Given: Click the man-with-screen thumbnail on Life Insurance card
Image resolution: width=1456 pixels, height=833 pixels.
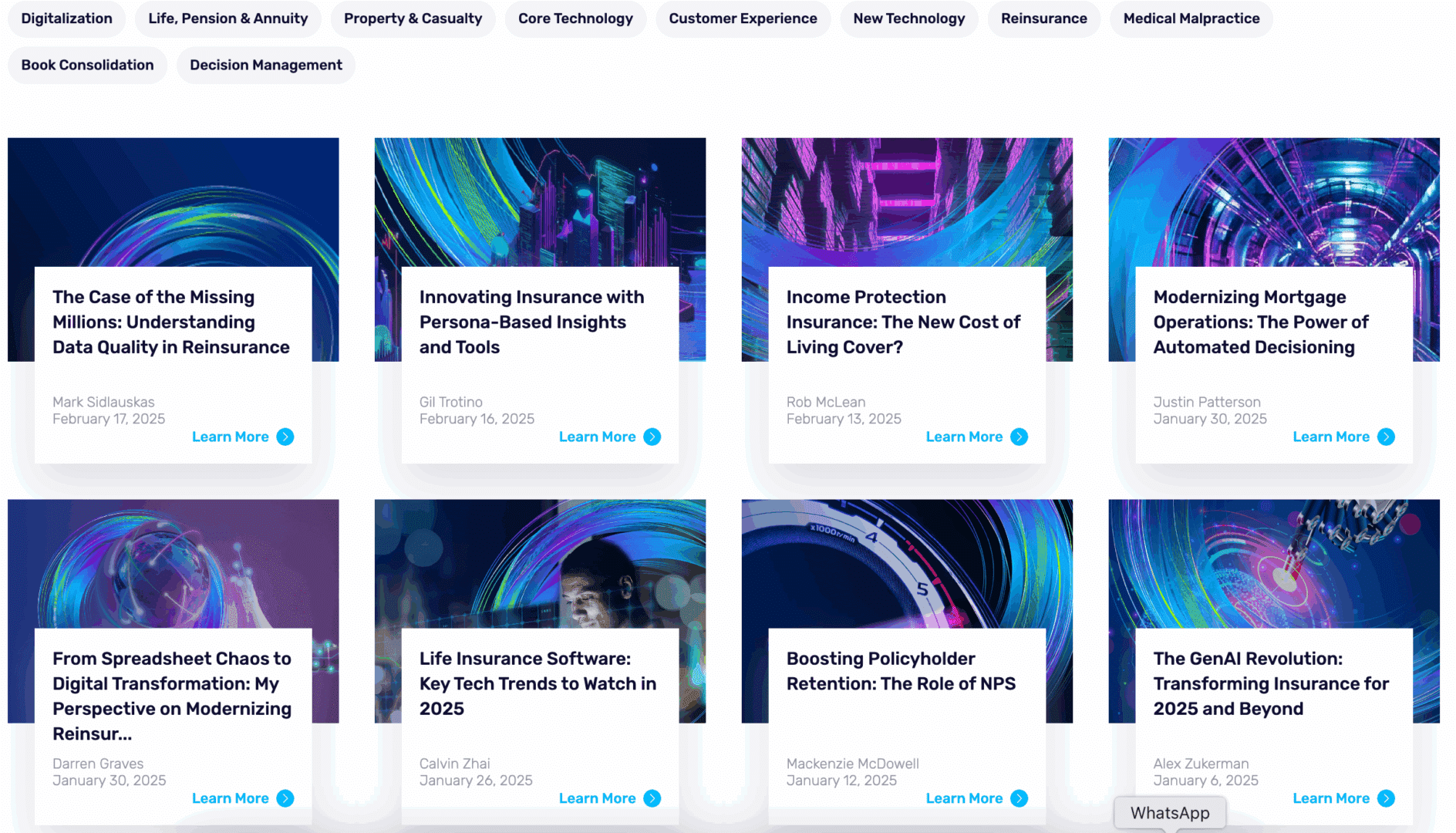Looking at the screenshot, I should 540,564.
